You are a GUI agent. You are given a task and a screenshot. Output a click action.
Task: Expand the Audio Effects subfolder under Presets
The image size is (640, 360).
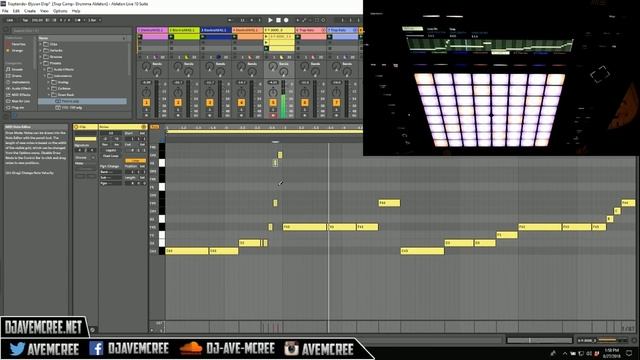point(44,69)
